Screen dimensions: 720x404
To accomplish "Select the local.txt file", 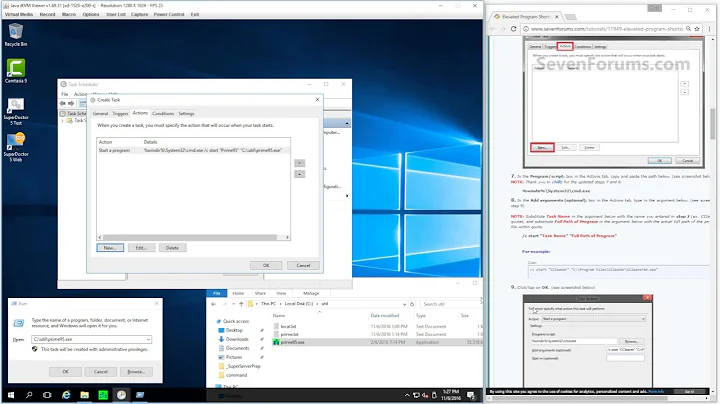I will pos(288,326).
